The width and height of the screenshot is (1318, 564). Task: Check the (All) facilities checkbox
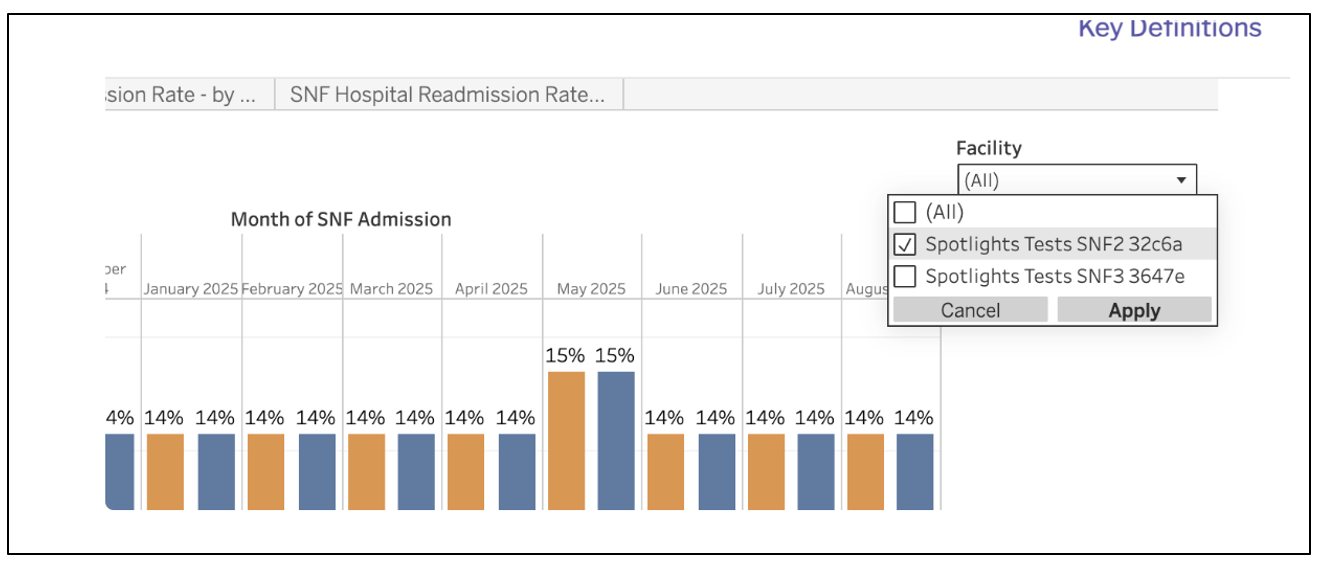[904, 212]
